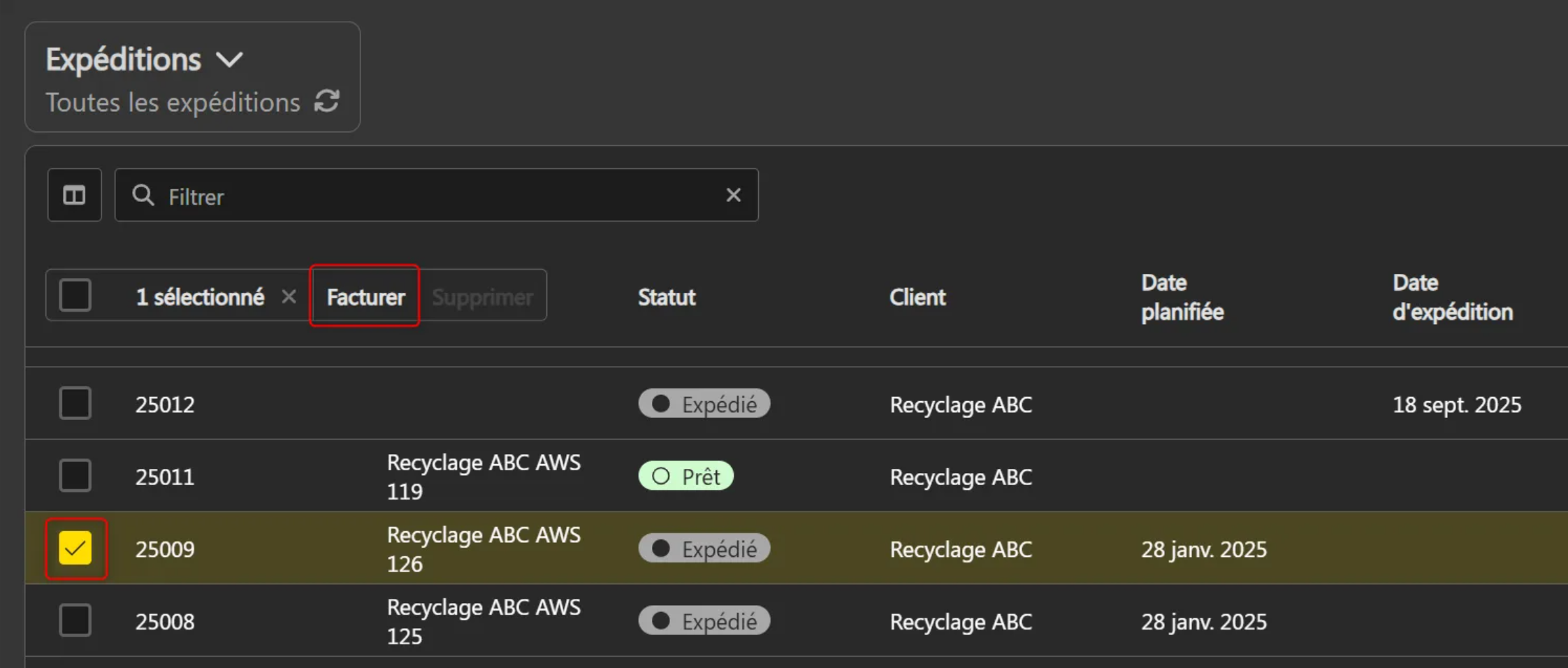Tick the checkbox for shipment 25008
The image size is (1568, 668).
(x=75, y=620)
